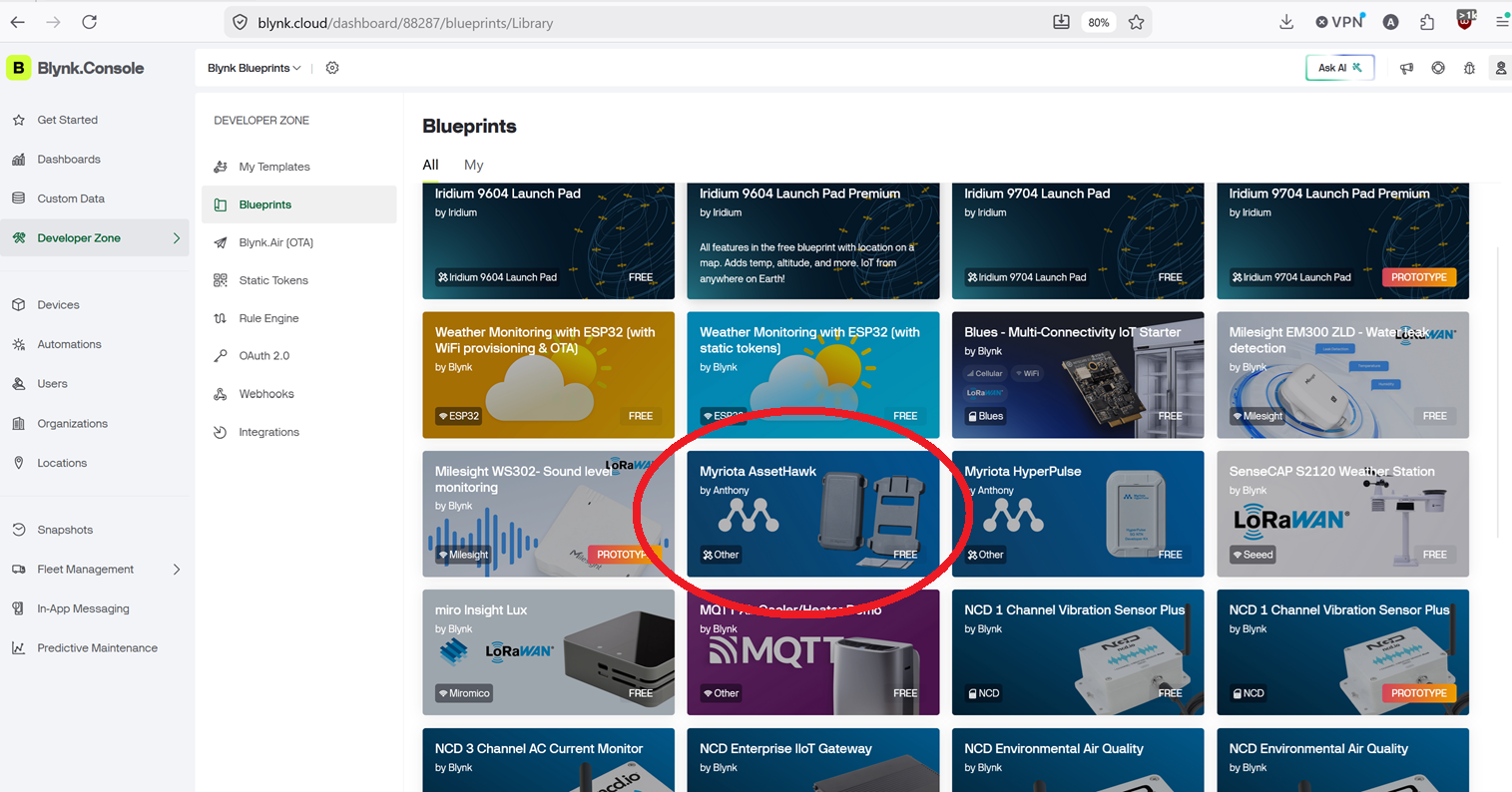Open the MQTT Cooler/Heater Demo card
Screen dimensions: 1512x792
(813, 652)
